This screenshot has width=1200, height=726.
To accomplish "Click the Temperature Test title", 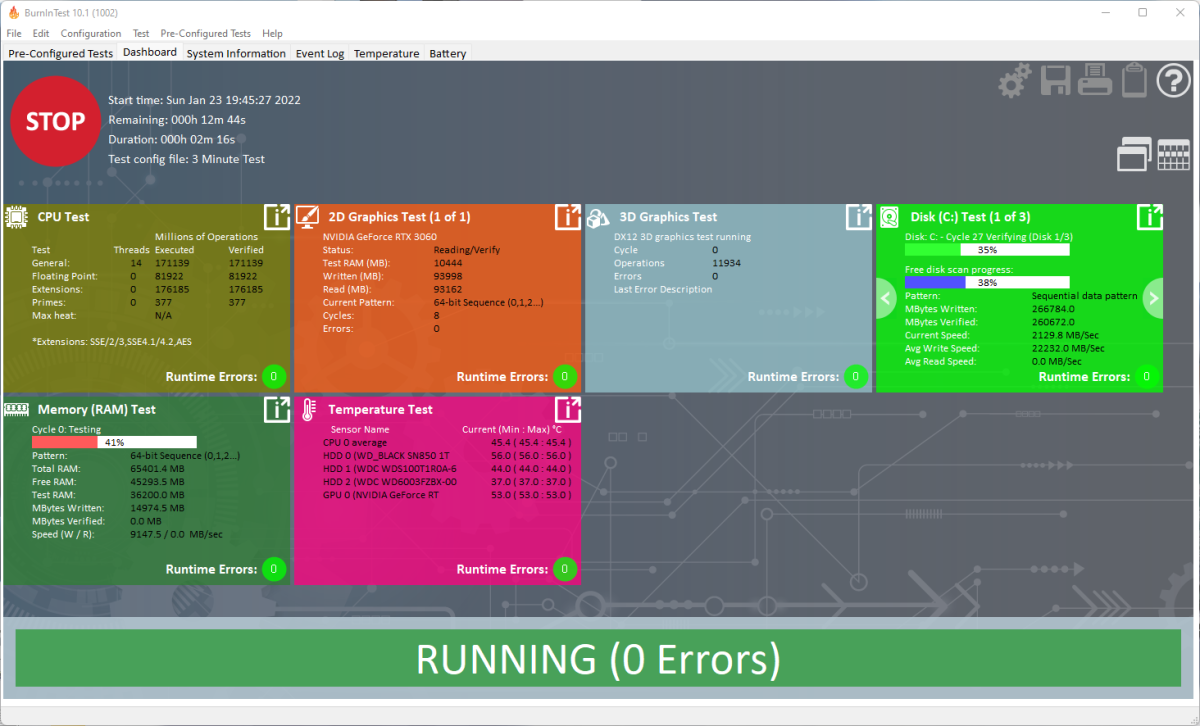I will 380,409.
